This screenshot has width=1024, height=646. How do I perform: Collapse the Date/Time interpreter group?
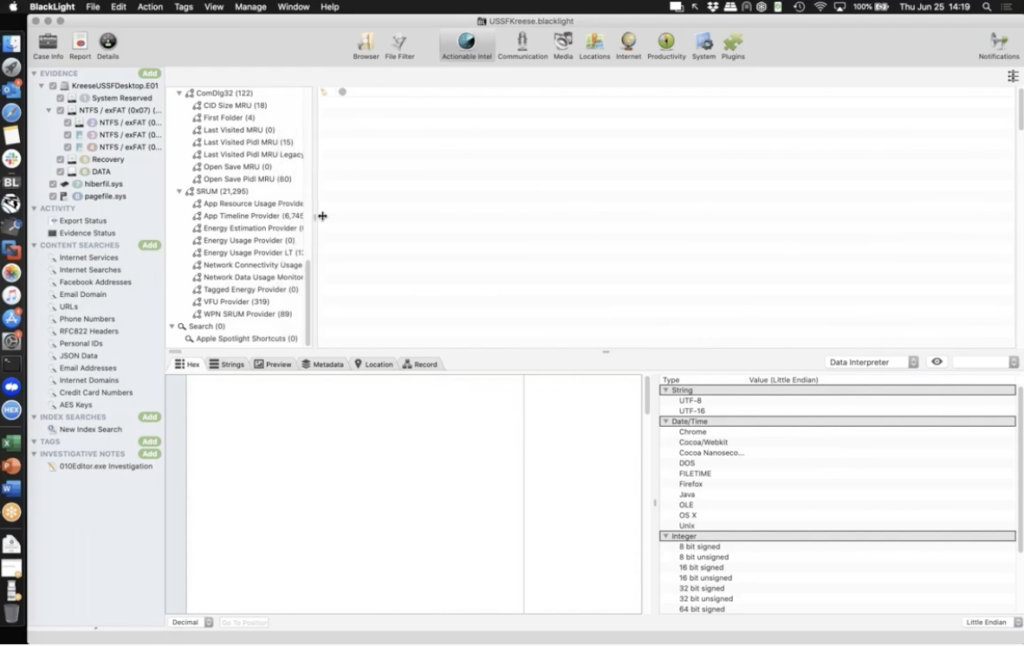tap(665, 421)
